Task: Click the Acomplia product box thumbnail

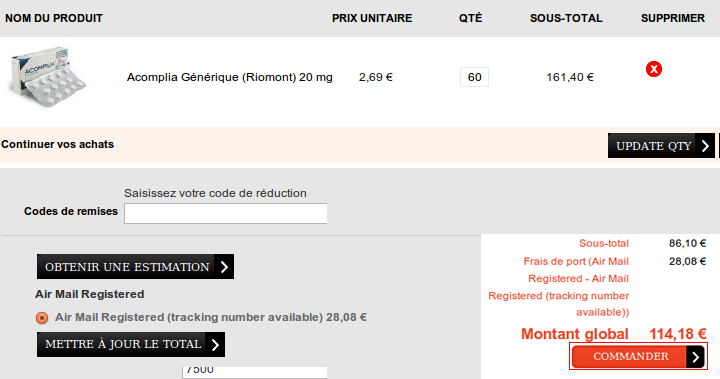Action: pyautogui.click(x=48, y=77)
